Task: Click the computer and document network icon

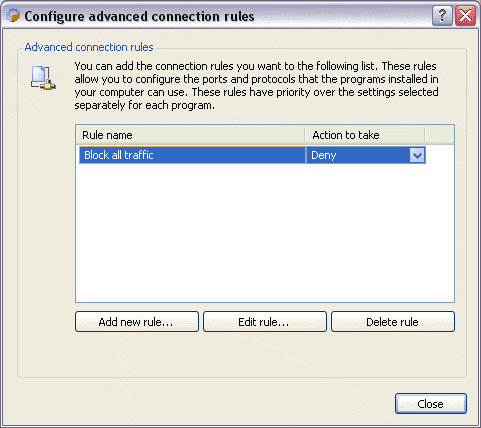Action: (x=43, y=78)
